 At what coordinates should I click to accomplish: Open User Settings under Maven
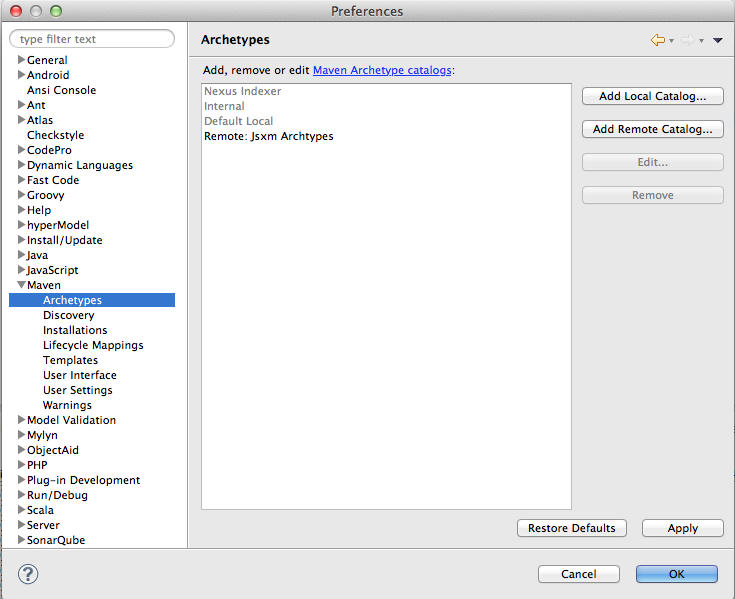[x=77, y=390]
